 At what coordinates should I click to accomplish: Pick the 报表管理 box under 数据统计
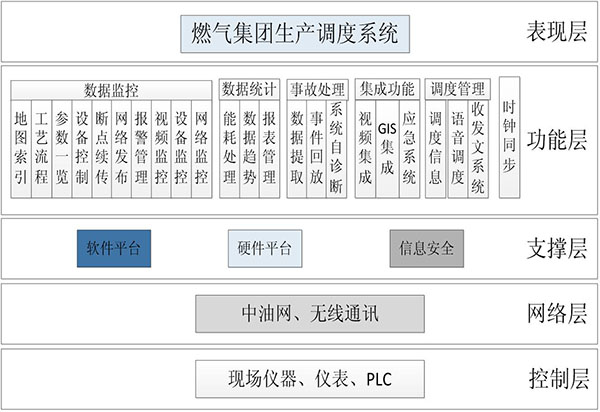(269, 149)
